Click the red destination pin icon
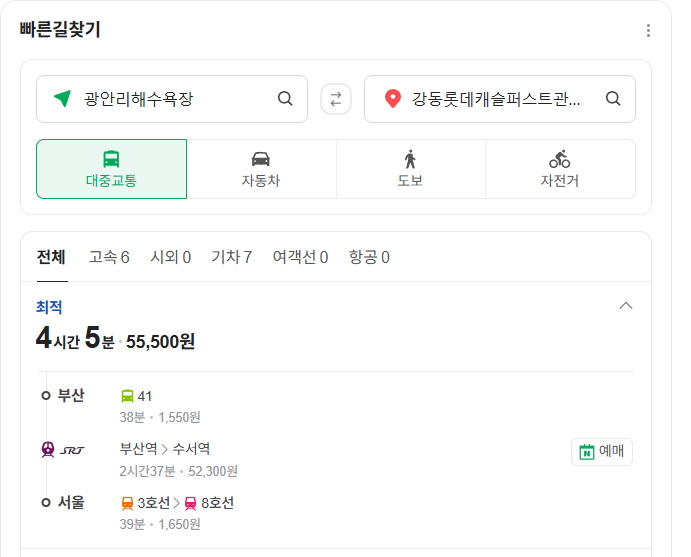Image resolution: width=691 pixels, height=557 pixels. coord(393,98)
